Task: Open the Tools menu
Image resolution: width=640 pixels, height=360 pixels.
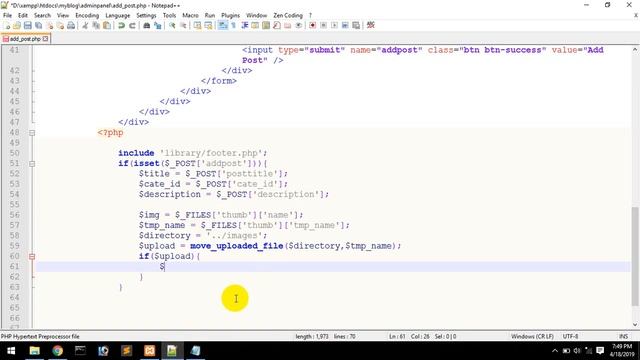Action: pyautogui.click(x=169, y=15)
